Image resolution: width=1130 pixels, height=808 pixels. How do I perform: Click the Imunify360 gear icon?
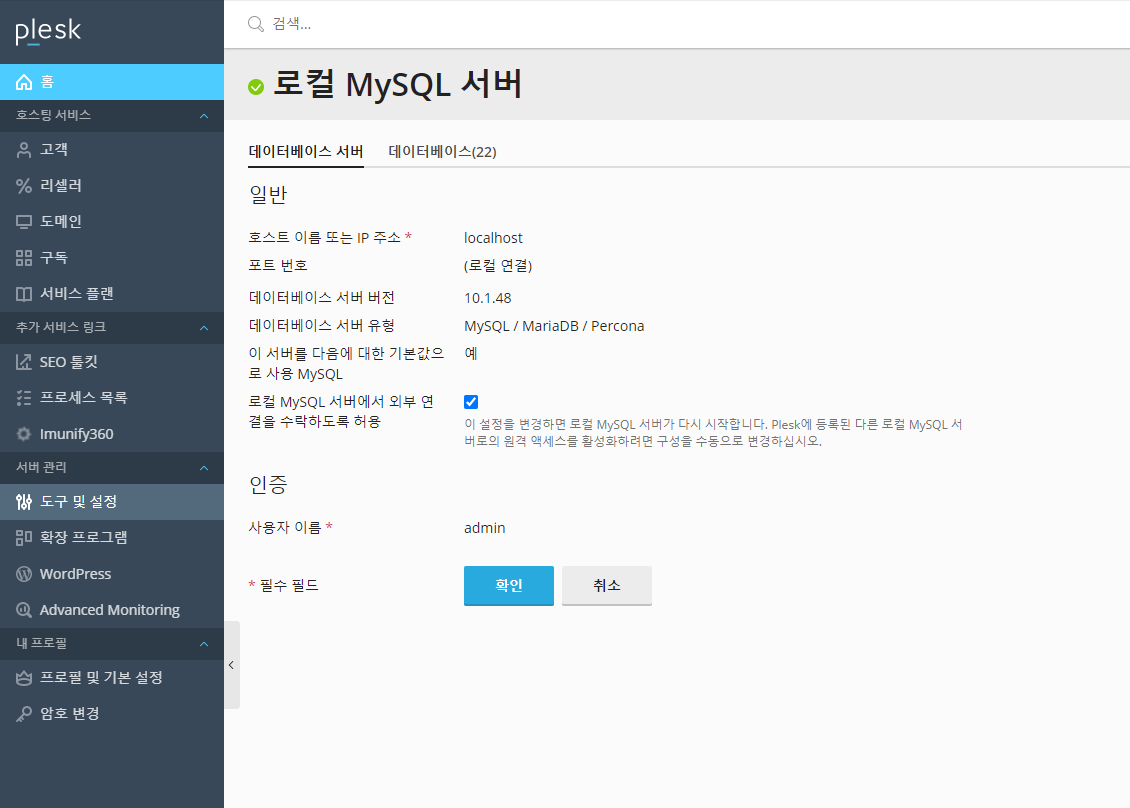pyautogui.click(x=24, y=434)
